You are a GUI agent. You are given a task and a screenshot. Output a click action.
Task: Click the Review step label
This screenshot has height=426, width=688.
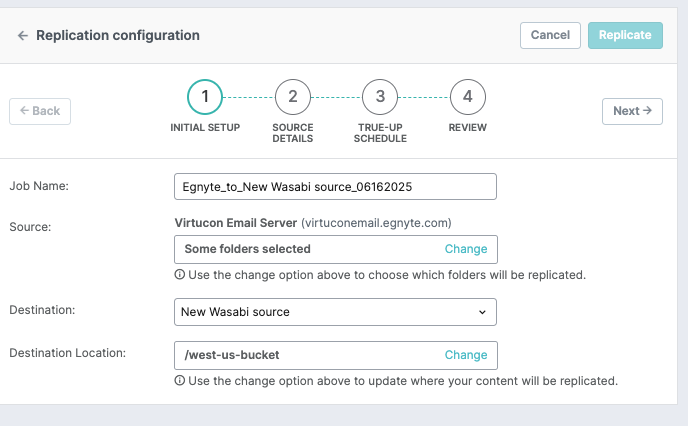coord(468,128)
